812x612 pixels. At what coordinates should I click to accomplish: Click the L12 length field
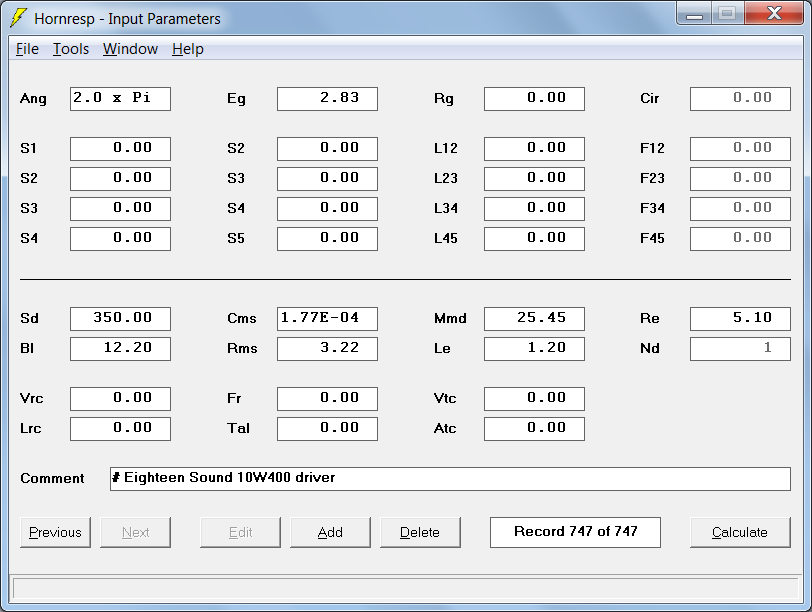[534, 149]
